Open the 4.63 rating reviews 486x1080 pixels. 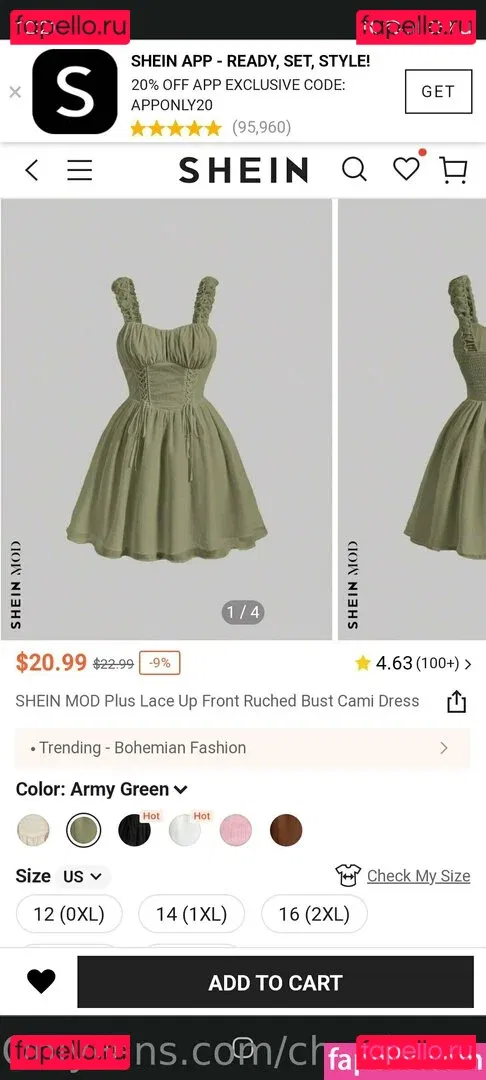coord(413,663)
